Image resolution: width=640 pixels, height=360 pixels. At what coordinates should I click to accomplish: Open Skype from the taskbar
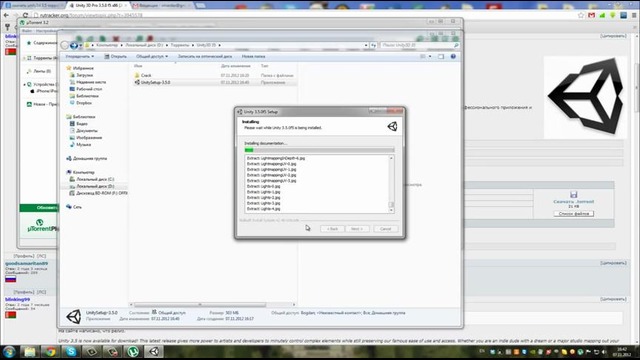71,352
